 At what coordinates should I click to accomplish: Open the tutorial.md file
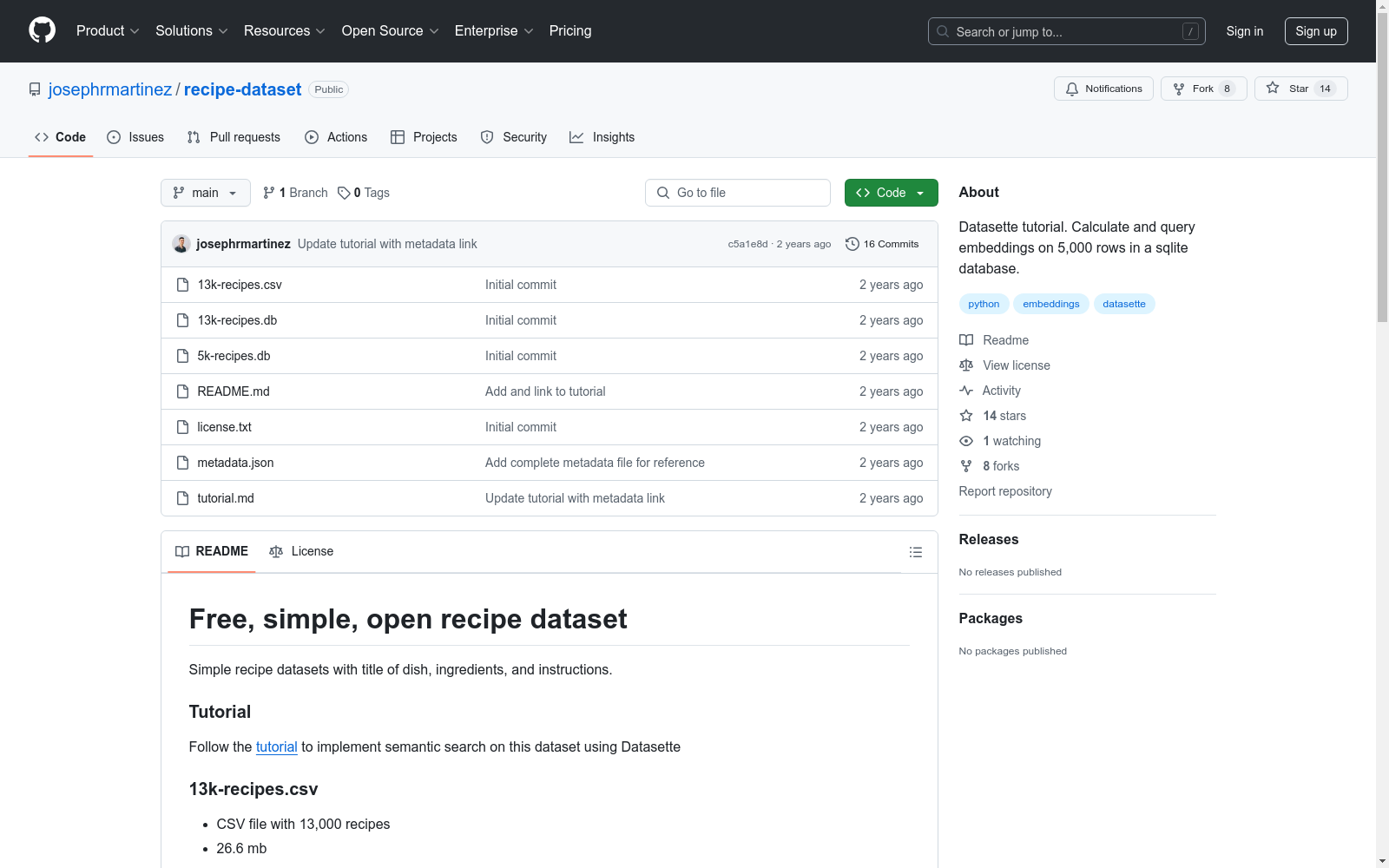click(x=226, y=498)
